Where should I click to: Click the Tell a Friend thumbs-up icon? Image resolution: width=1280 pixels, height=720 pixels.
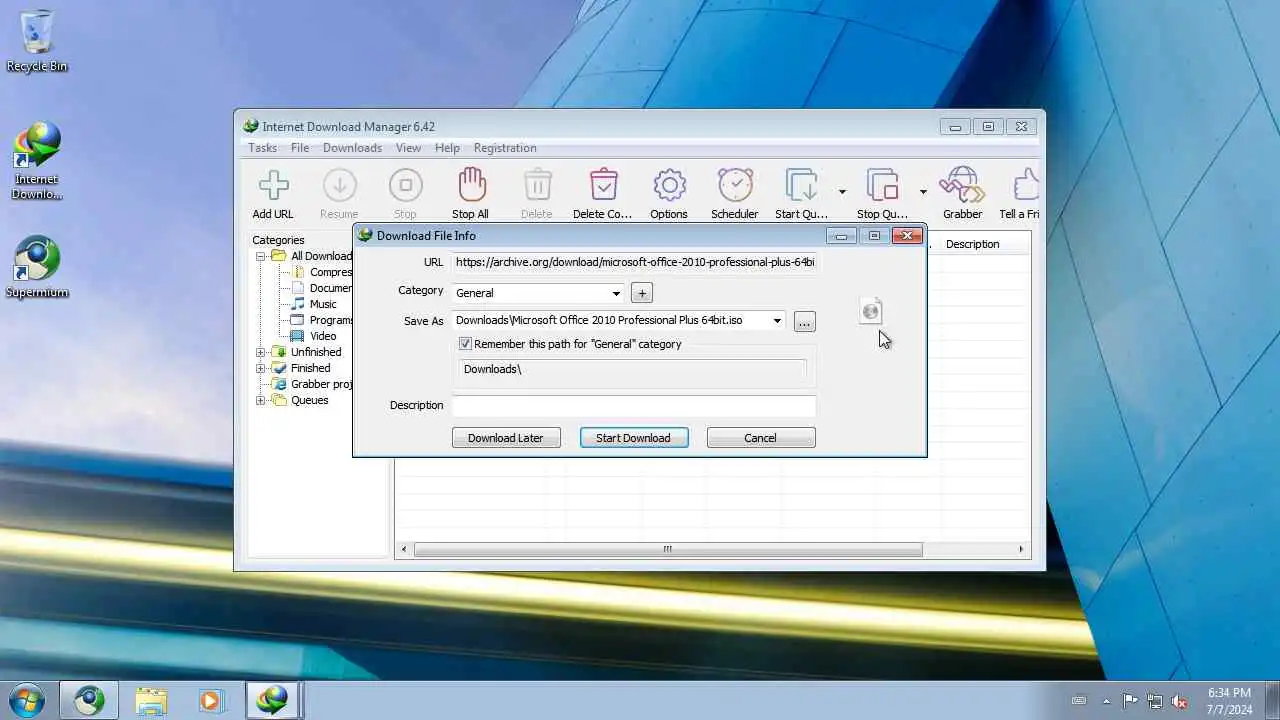(1024, 185)
